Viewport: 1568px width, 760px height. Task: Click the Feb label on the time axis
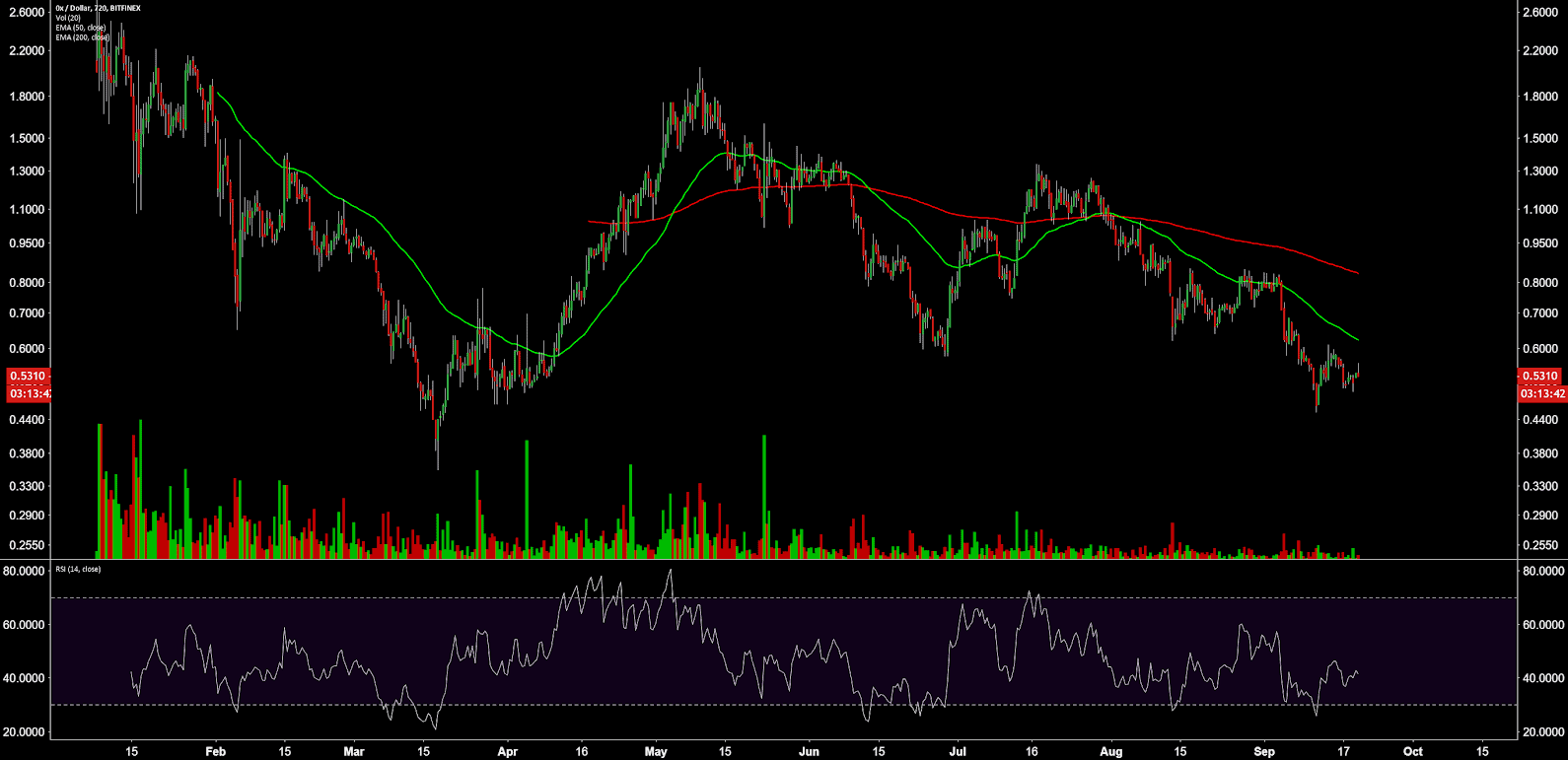coord(215,751)
